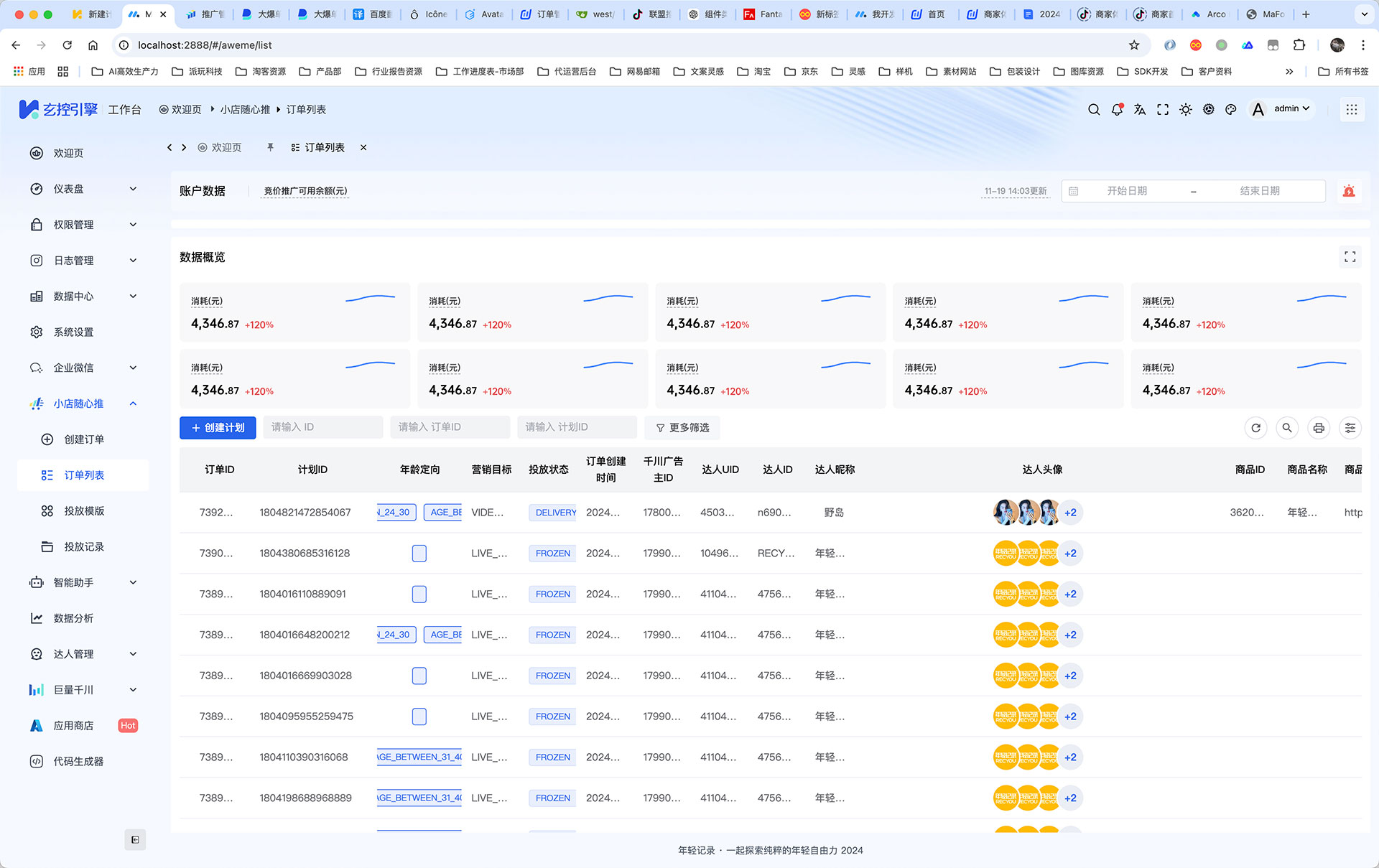
Task: Open the header search icon
Action: point(1094,109)
